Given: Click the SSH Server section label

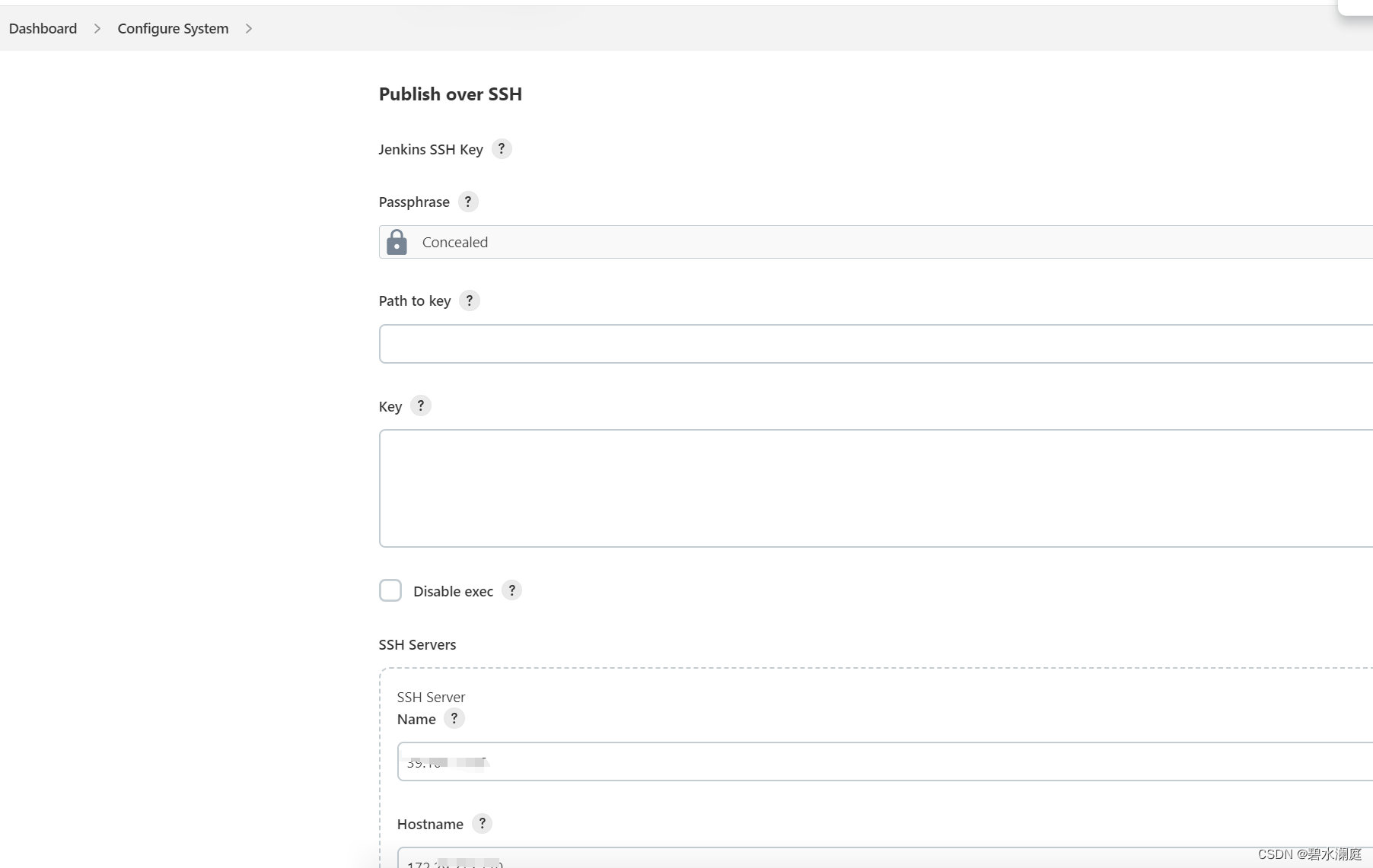Looking at the screenshot, I should pyautogui.click(x=431, y=697).
